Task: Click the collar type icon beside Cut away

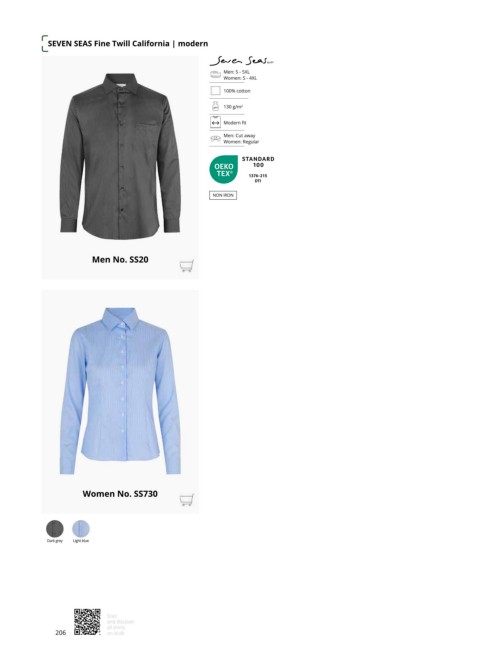Action: 215,138
